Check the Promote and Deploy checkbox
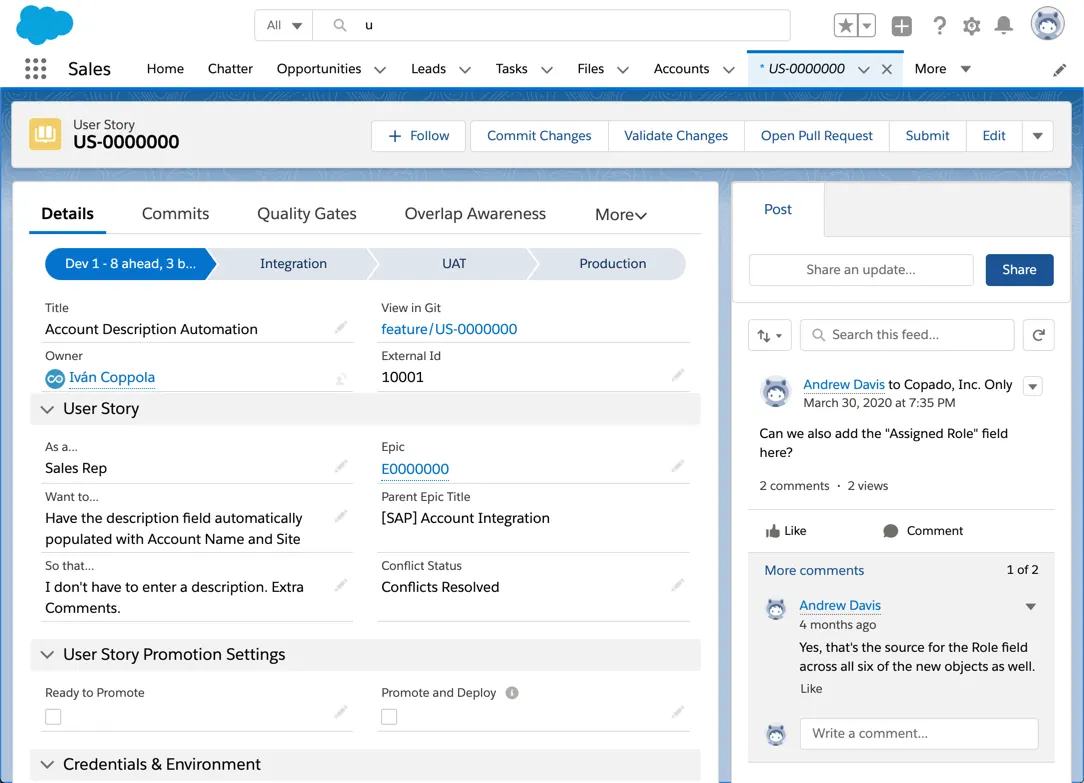 pyautogui.click(x=389, y=717)
